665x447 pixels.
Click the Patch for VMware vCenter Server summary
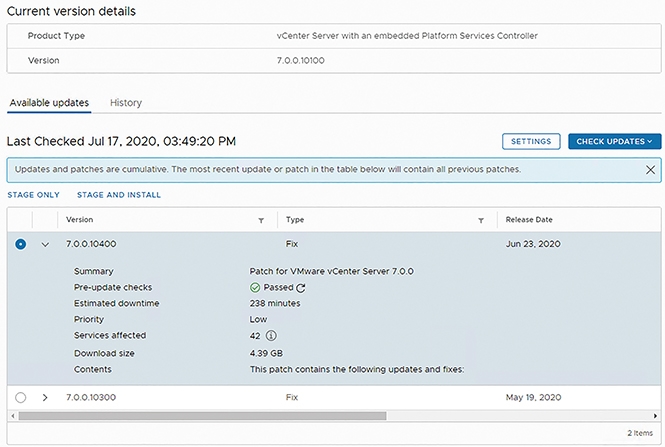pyautogui.click(x=332, y=271)
